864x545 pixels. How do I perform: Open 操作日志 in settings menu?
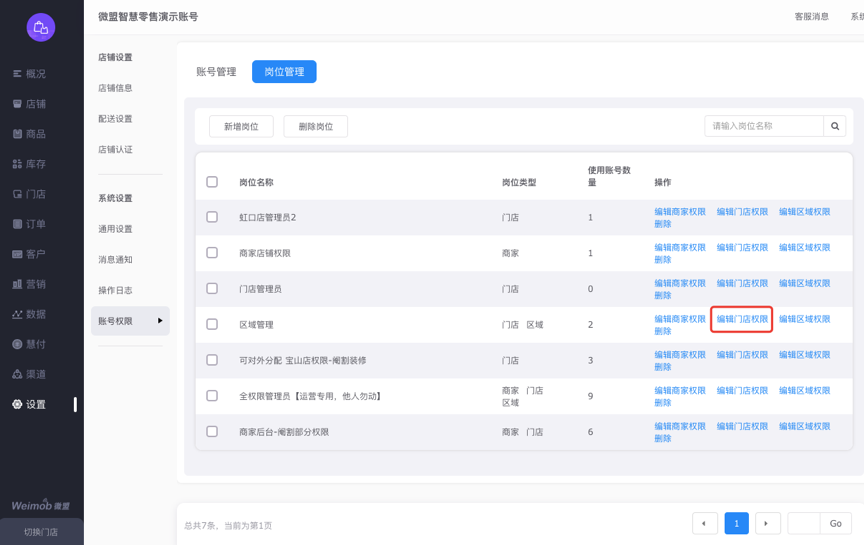pos(115,290)
